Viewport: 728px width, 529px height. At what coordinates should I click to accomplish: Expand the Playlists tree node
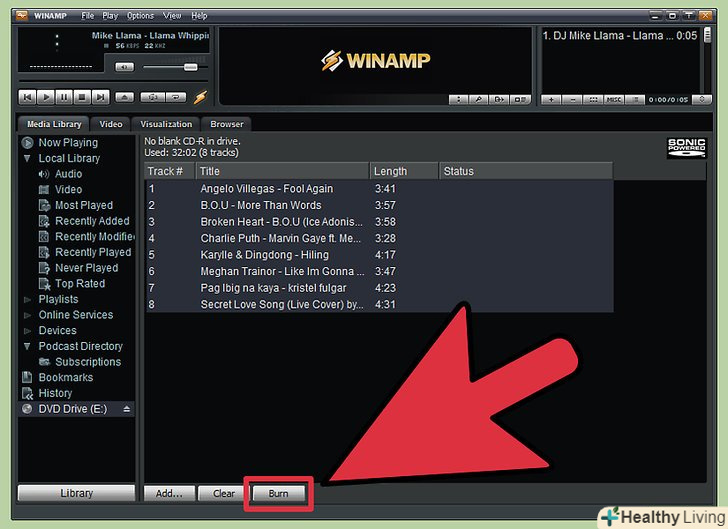pos(27,300)
